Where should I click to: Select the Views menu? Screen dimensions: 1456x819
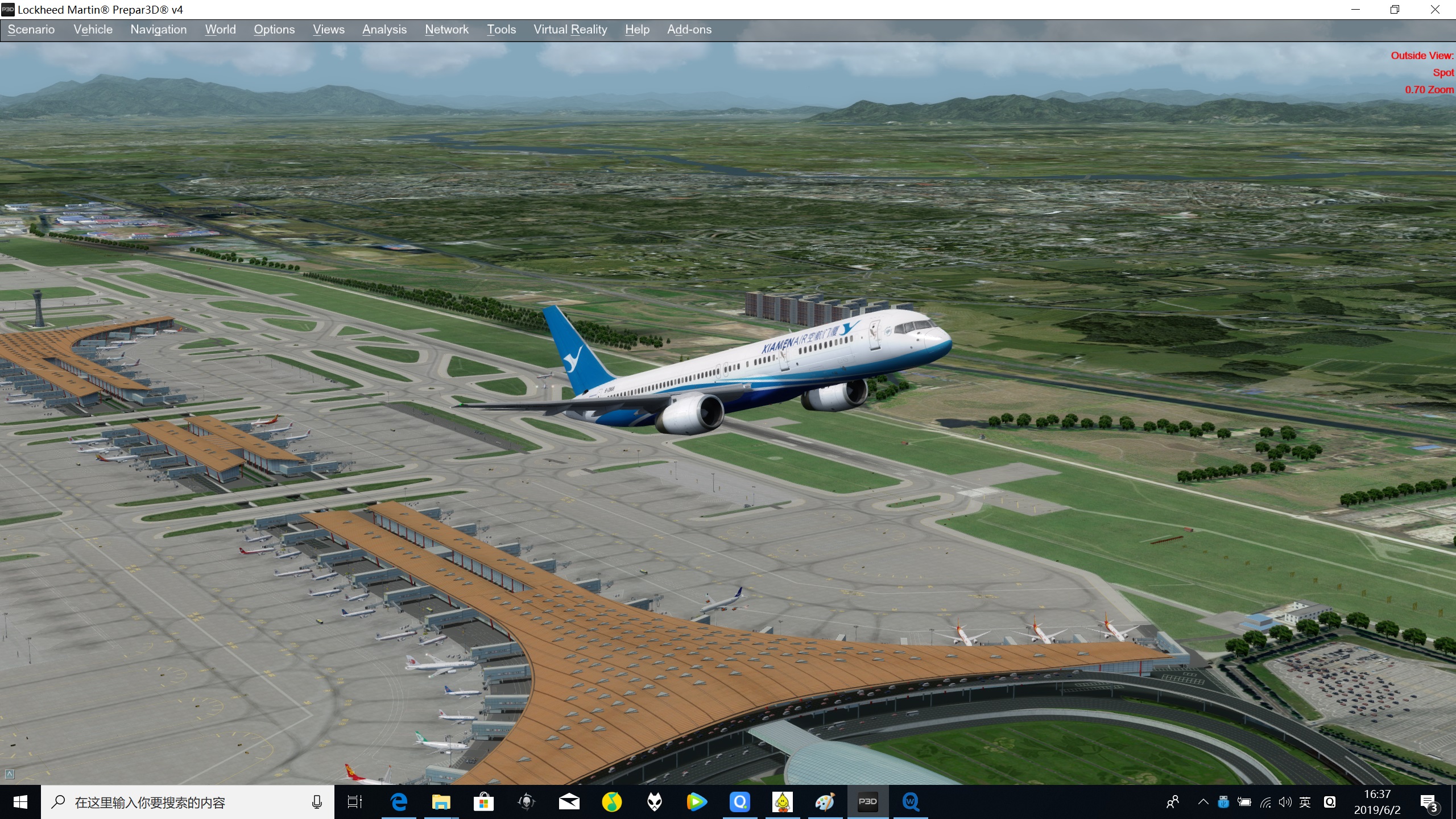coord(328,29)
